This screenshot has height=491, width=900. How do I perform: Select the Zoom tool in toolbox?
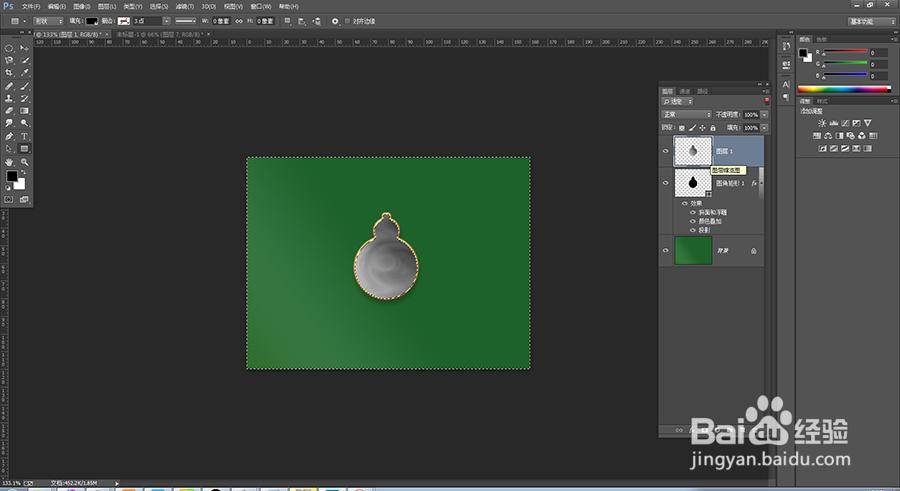click(x=25, y=162)
